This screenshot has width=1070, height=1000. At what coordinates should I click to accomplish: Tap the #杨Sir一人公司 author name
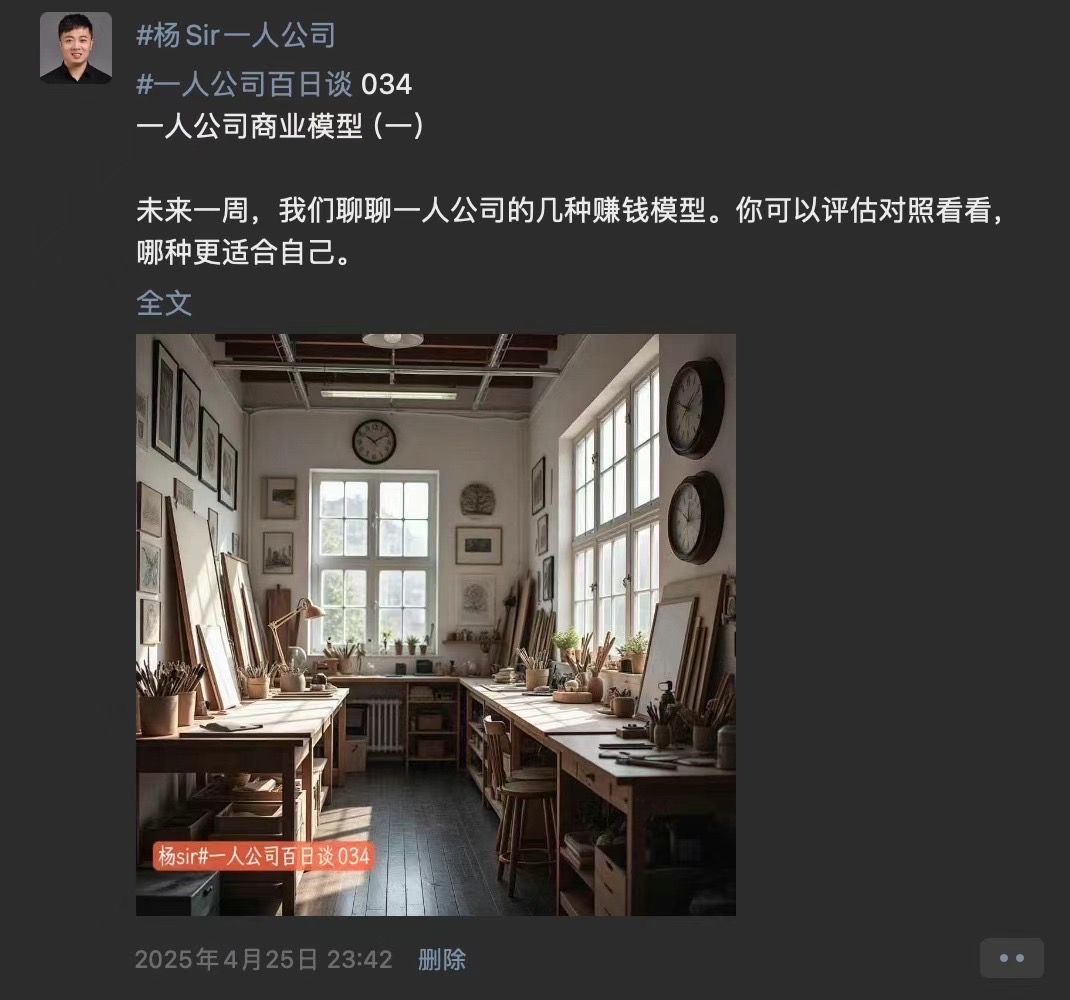[x=236, y=35]
